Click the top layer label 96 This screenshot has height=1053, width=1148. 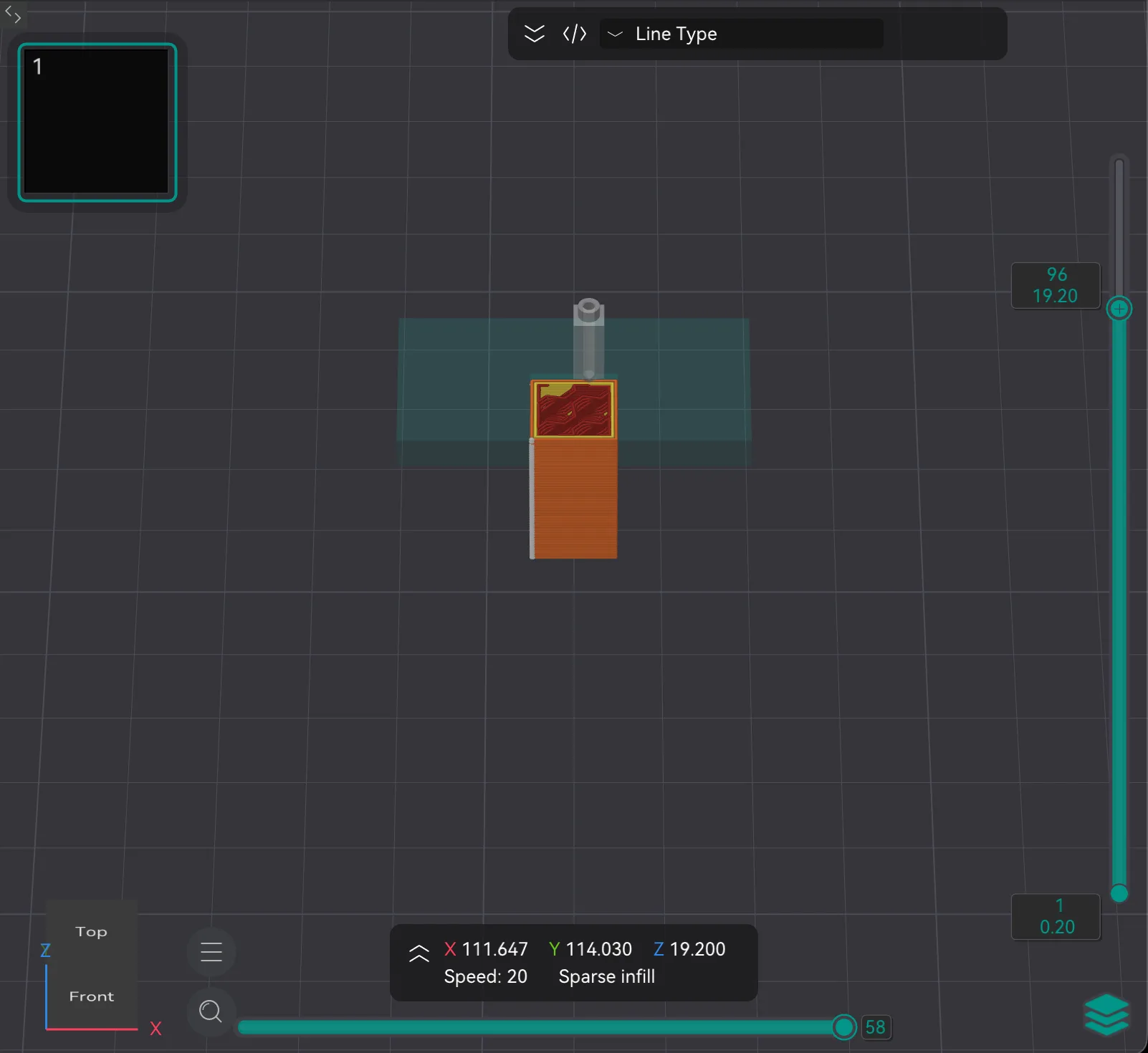(1056, 274)
